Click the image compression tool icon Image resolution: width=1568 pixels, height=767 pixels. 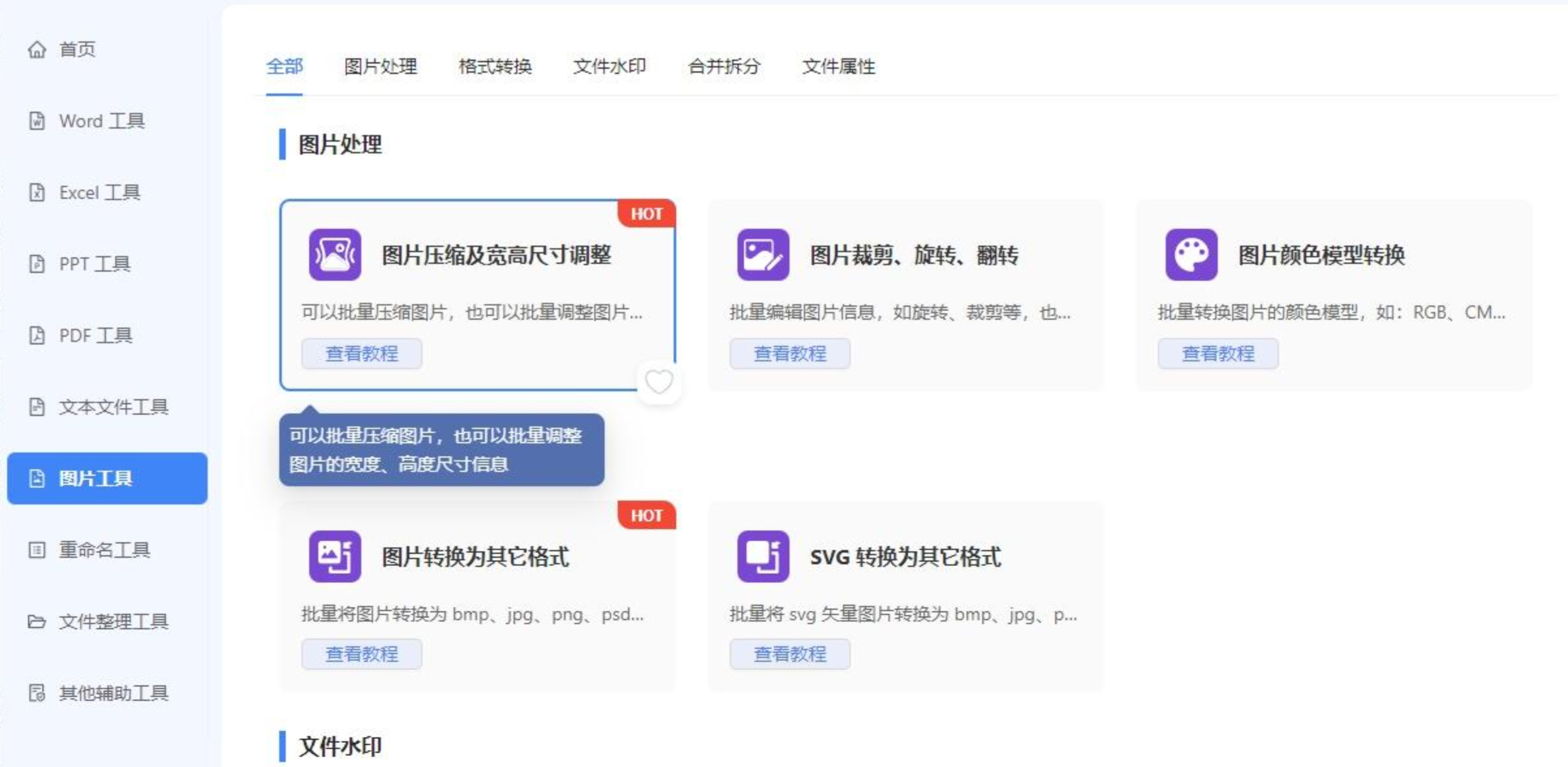point(335,254)
